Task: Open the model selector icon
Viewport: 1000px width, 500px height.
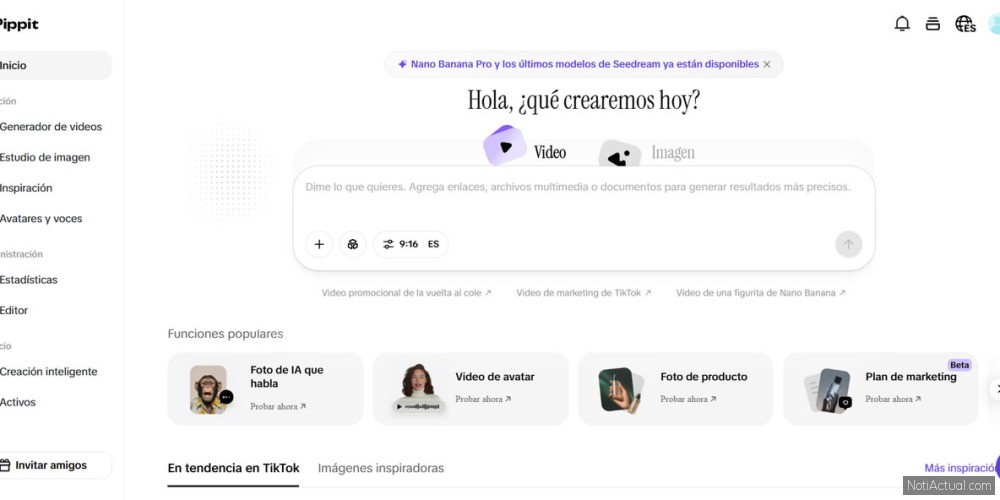Action: (x=353, y=244)
